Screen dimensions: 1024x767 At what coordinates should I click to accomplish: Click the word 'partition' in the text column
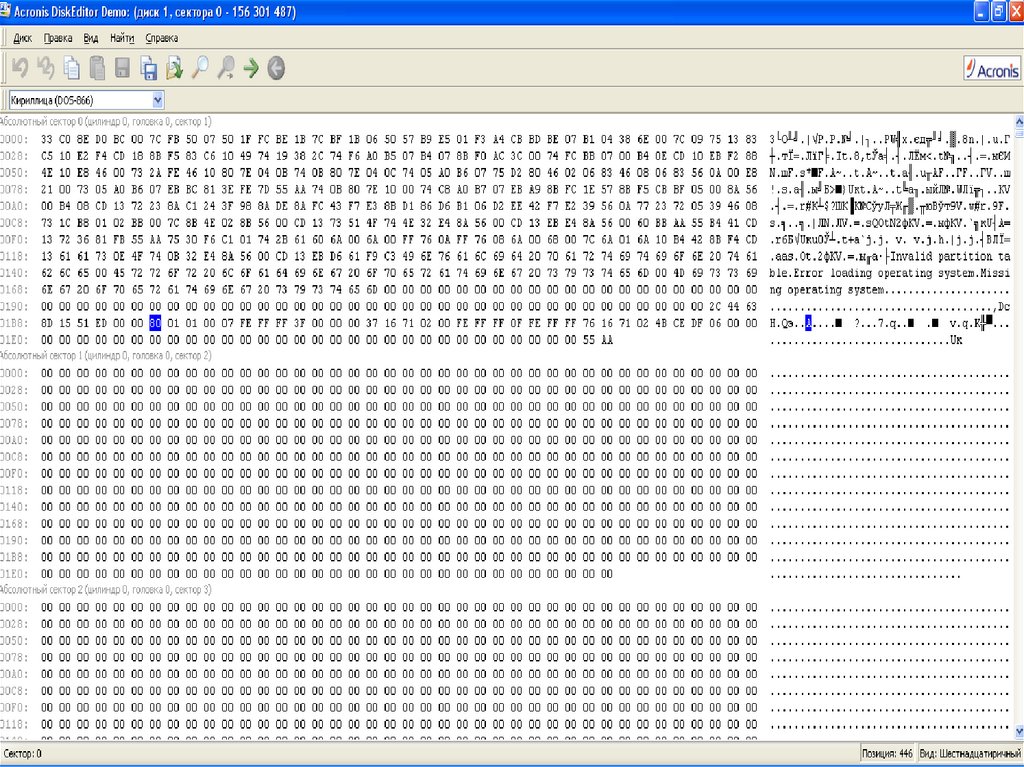click(x=965, y=256)
